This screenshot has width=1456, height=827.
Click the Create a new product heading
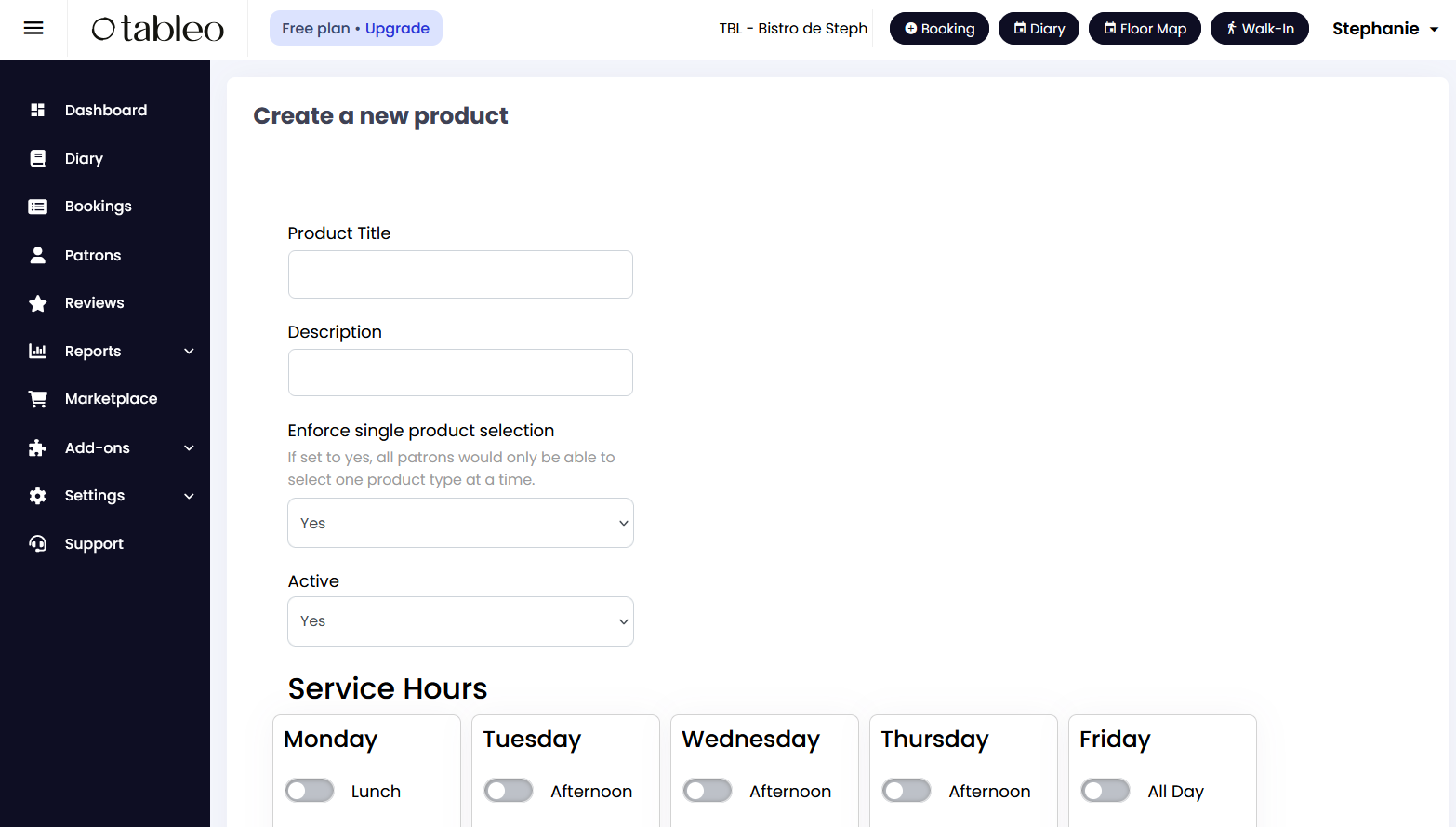380,116
